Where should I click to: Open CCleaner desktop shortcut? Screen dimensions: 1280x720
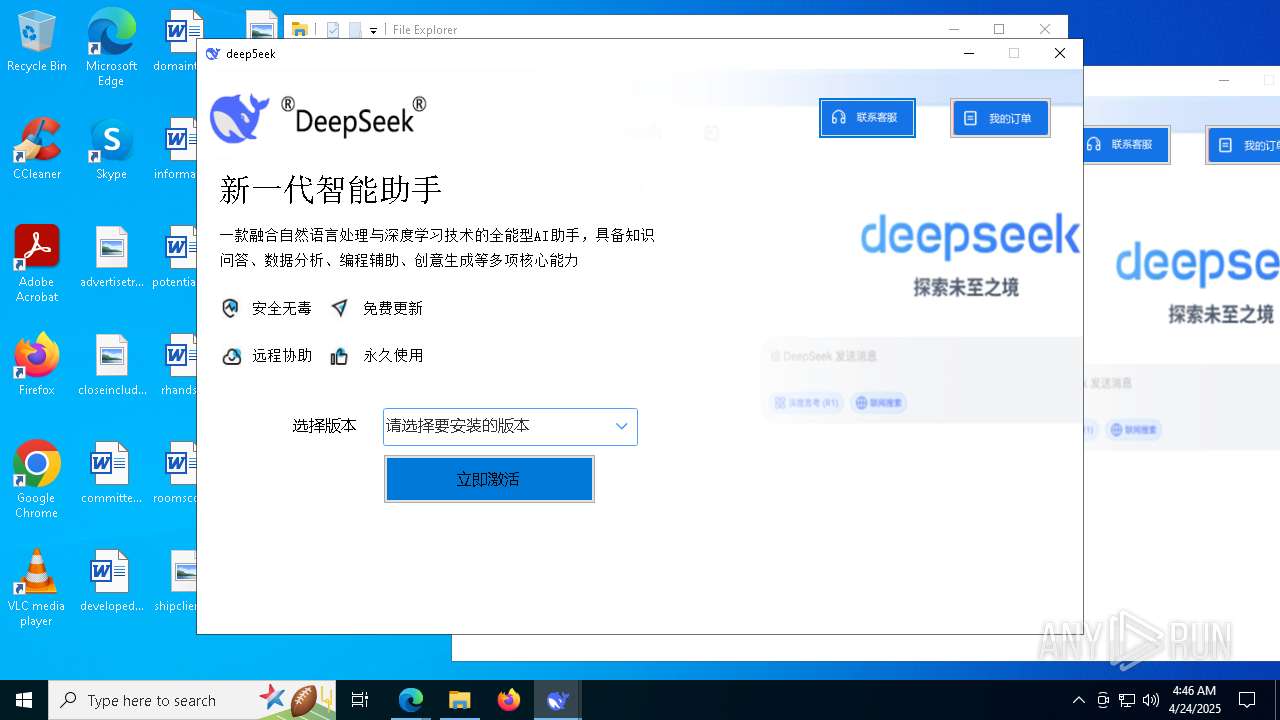click(x=37, y=149)
